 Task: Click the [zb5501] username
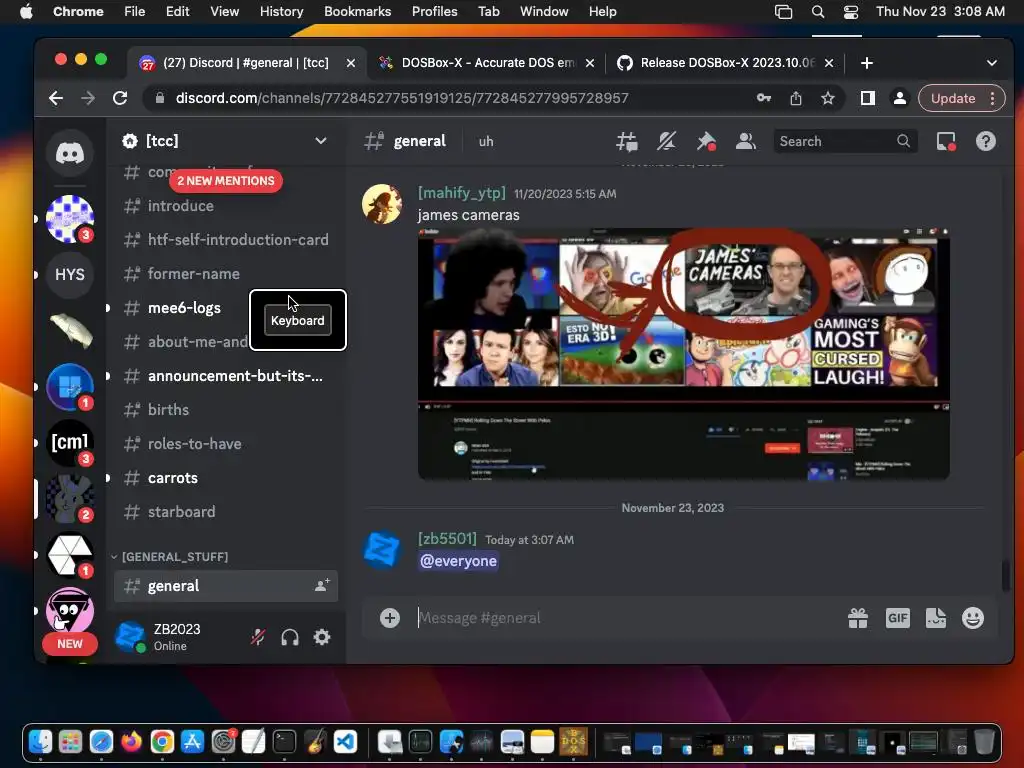[x=447, y=539]
